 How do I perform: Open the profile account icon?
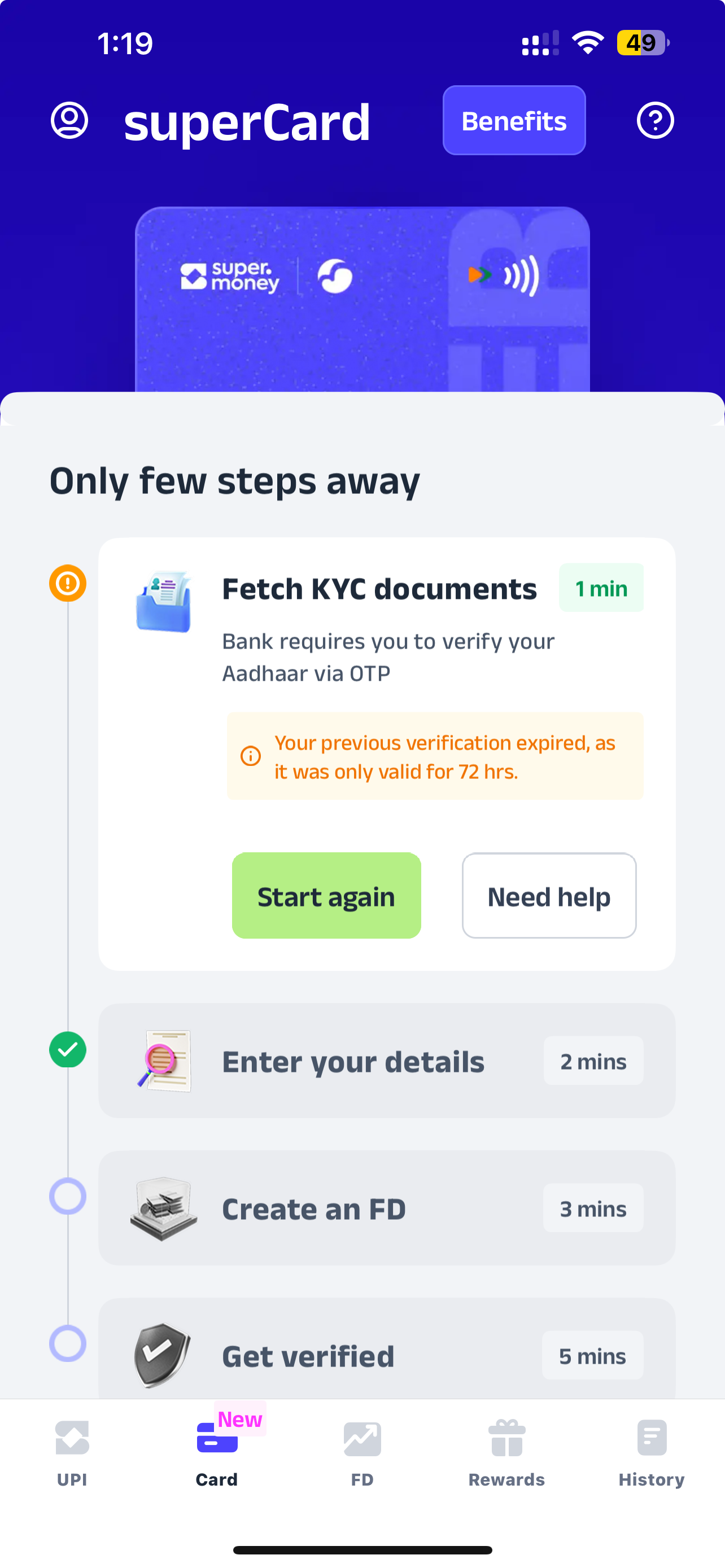pos(69,121)
